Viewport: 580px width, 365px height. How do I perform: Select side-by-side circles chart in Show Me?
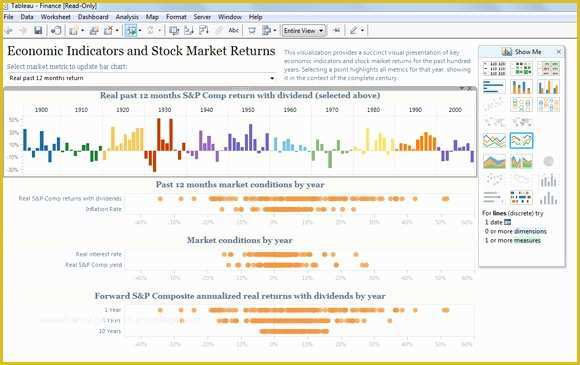pyautogui.click(x=549, y=105)
